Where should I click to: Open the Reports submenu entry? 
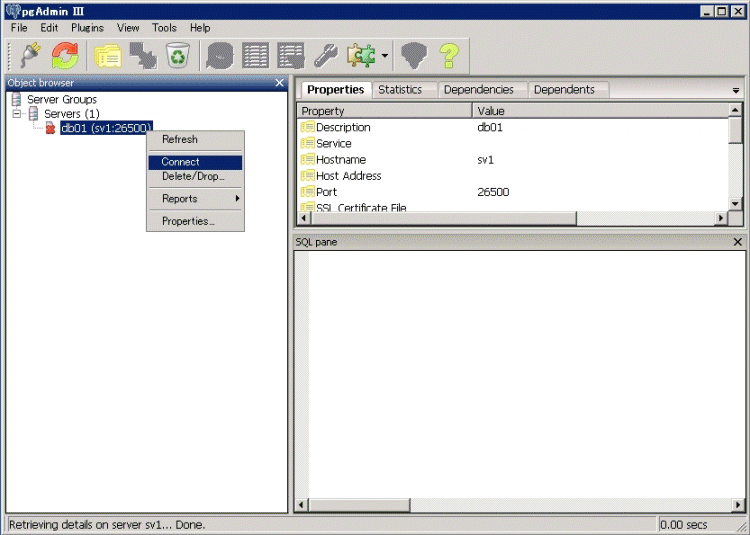point(196,199)
